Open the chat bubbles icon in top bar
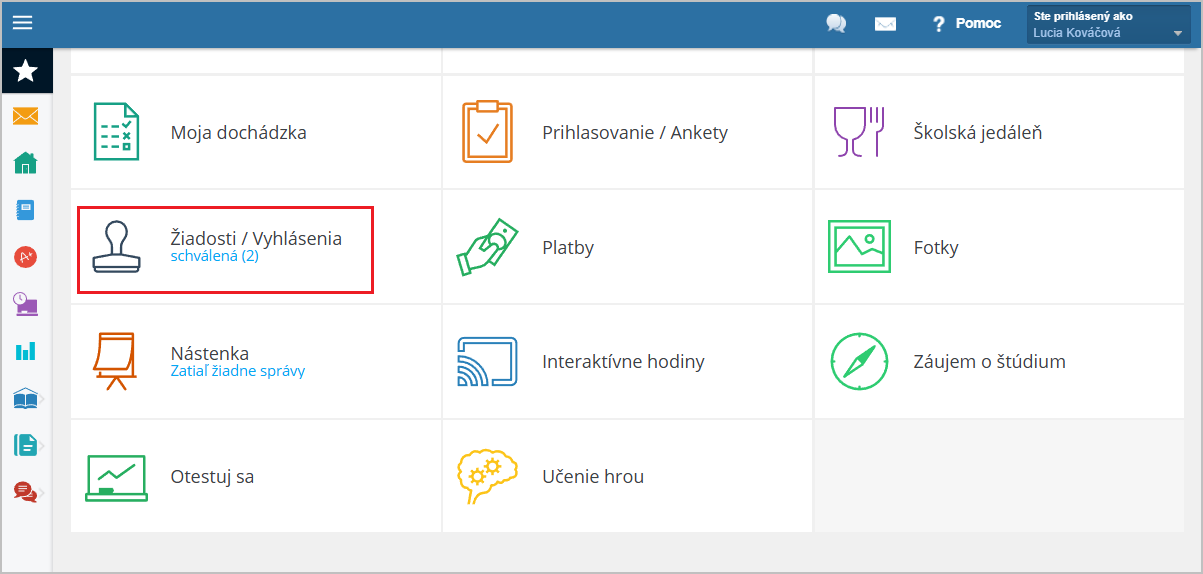 click(x=836, y=23)
